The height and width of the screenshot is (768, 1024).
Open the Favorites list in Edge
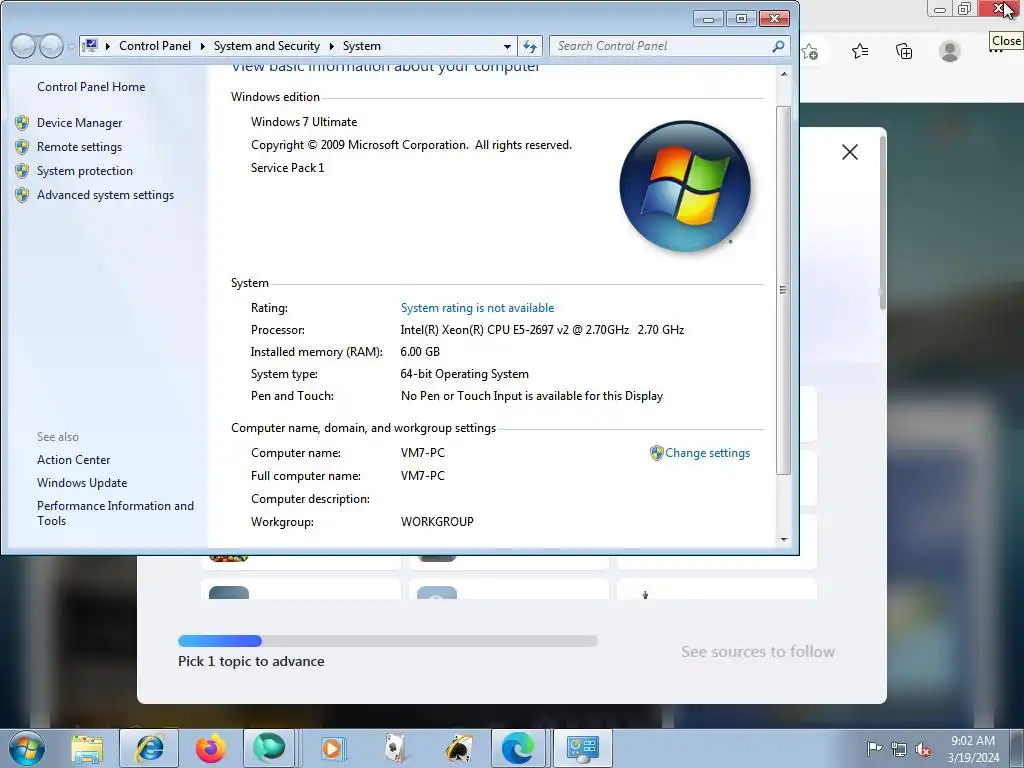860,51
